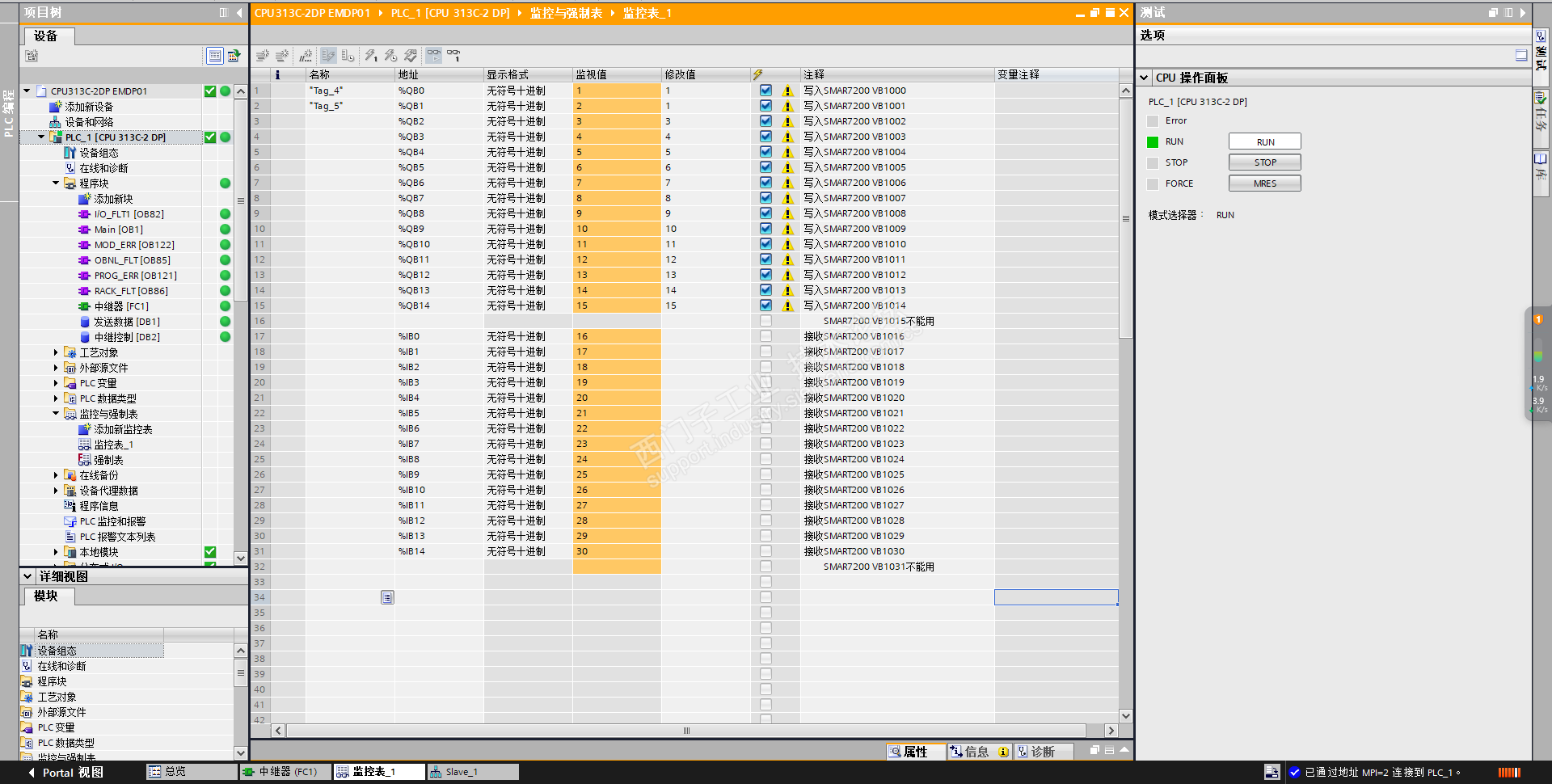The height and width of the screenshot is (784, 1552).
Task: Uncheck the modify checkbox for %QB0
Action: pyautogui.click(x=765, y=91)
